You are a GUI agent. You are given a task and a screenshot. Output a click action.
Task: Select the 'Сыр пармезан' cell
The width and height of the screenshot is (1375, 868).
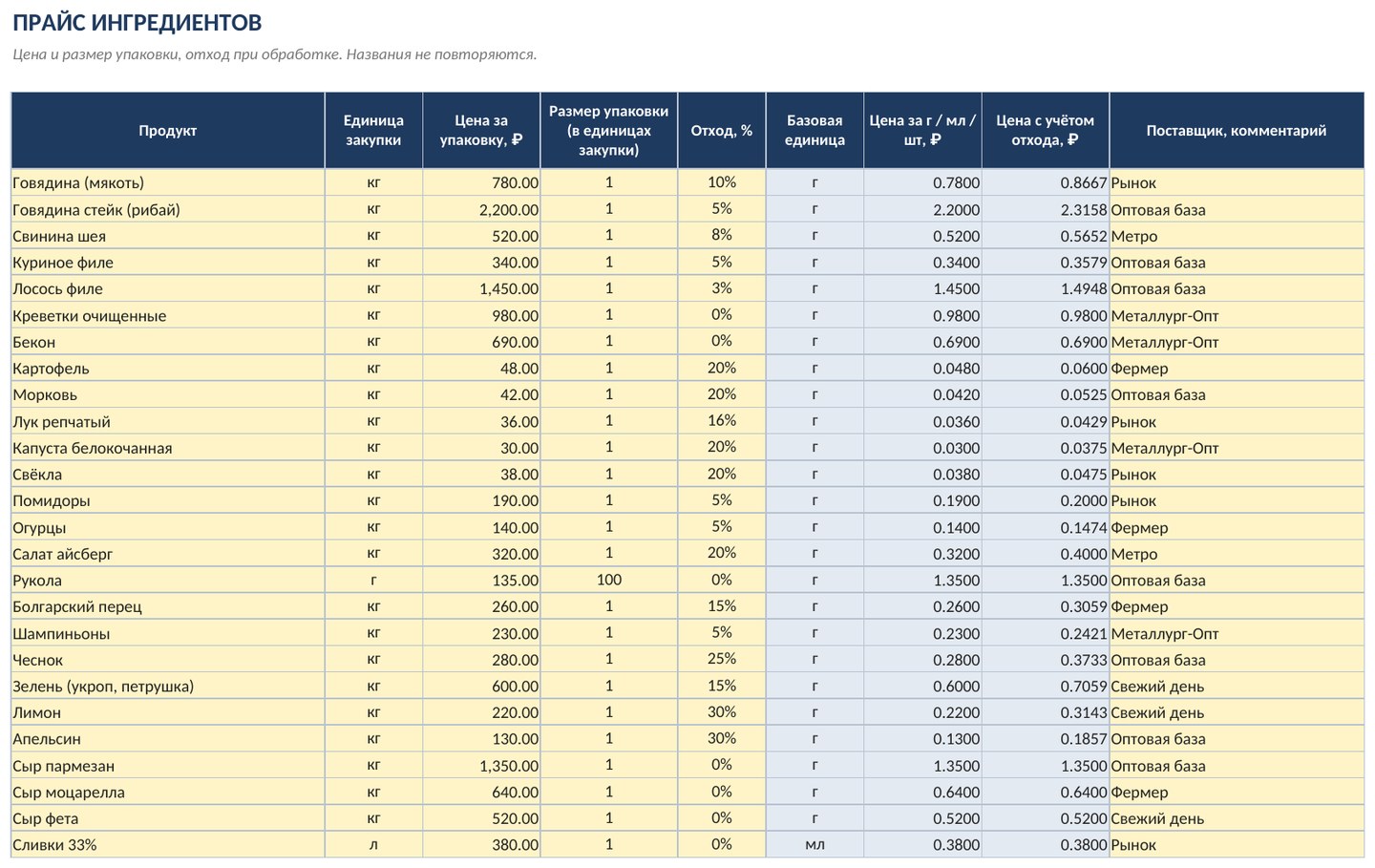coord(168,766)
